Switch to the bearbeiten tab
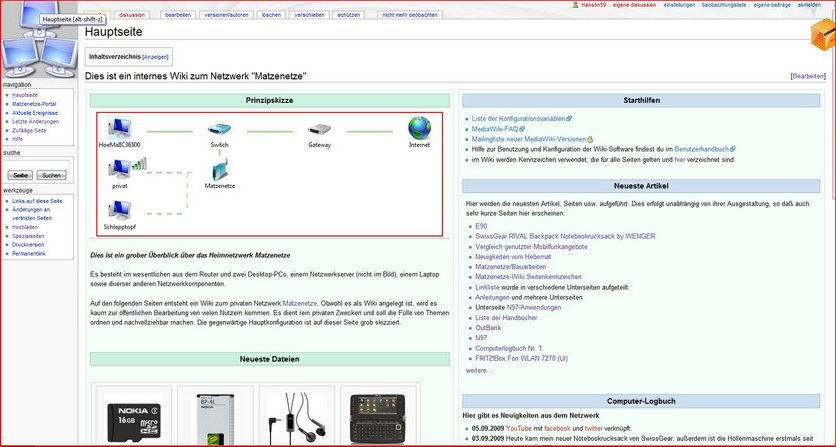 (178, 15)
